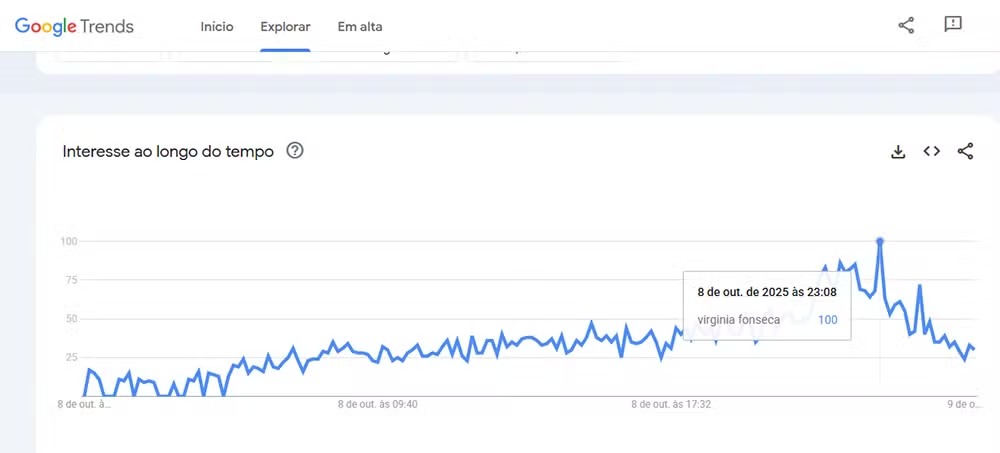Click the 50 label on the vertical axis
1000x453 pixels.
[72, 319]
